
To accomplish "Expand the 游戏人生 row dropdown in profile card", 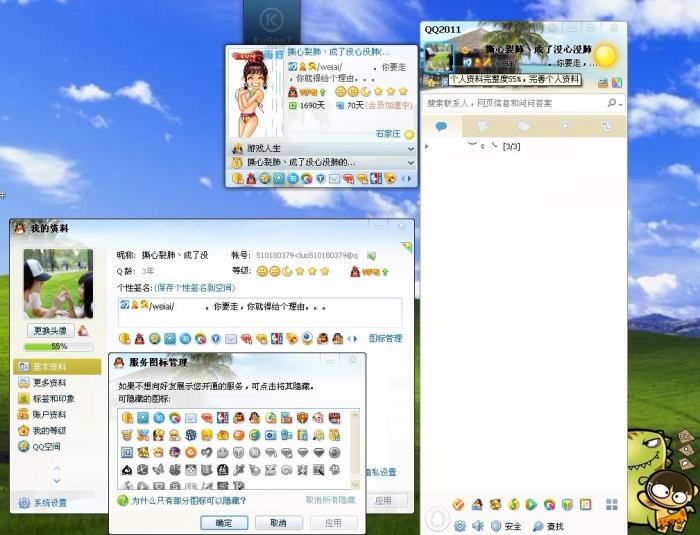I will coord(411,148).
